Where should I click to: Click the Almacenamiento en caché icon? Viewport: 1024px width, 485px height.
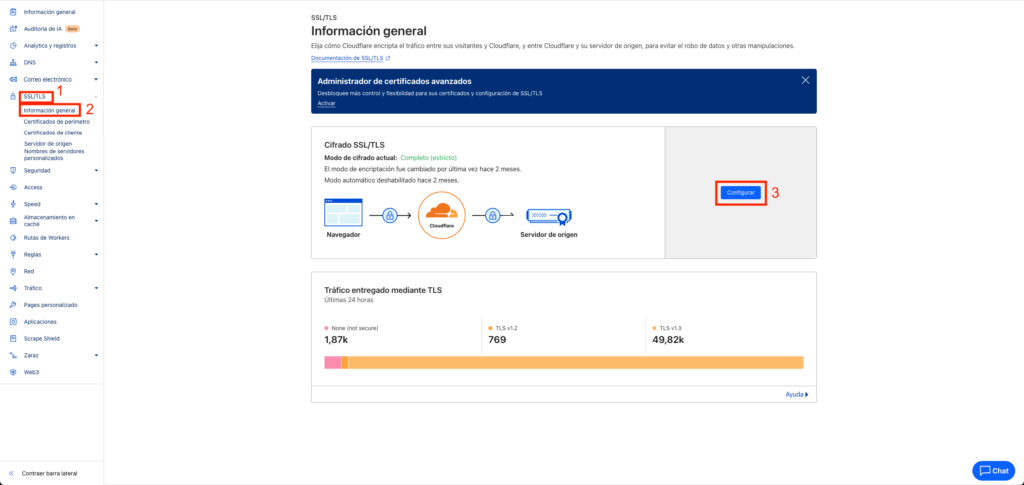click(13, 221)
